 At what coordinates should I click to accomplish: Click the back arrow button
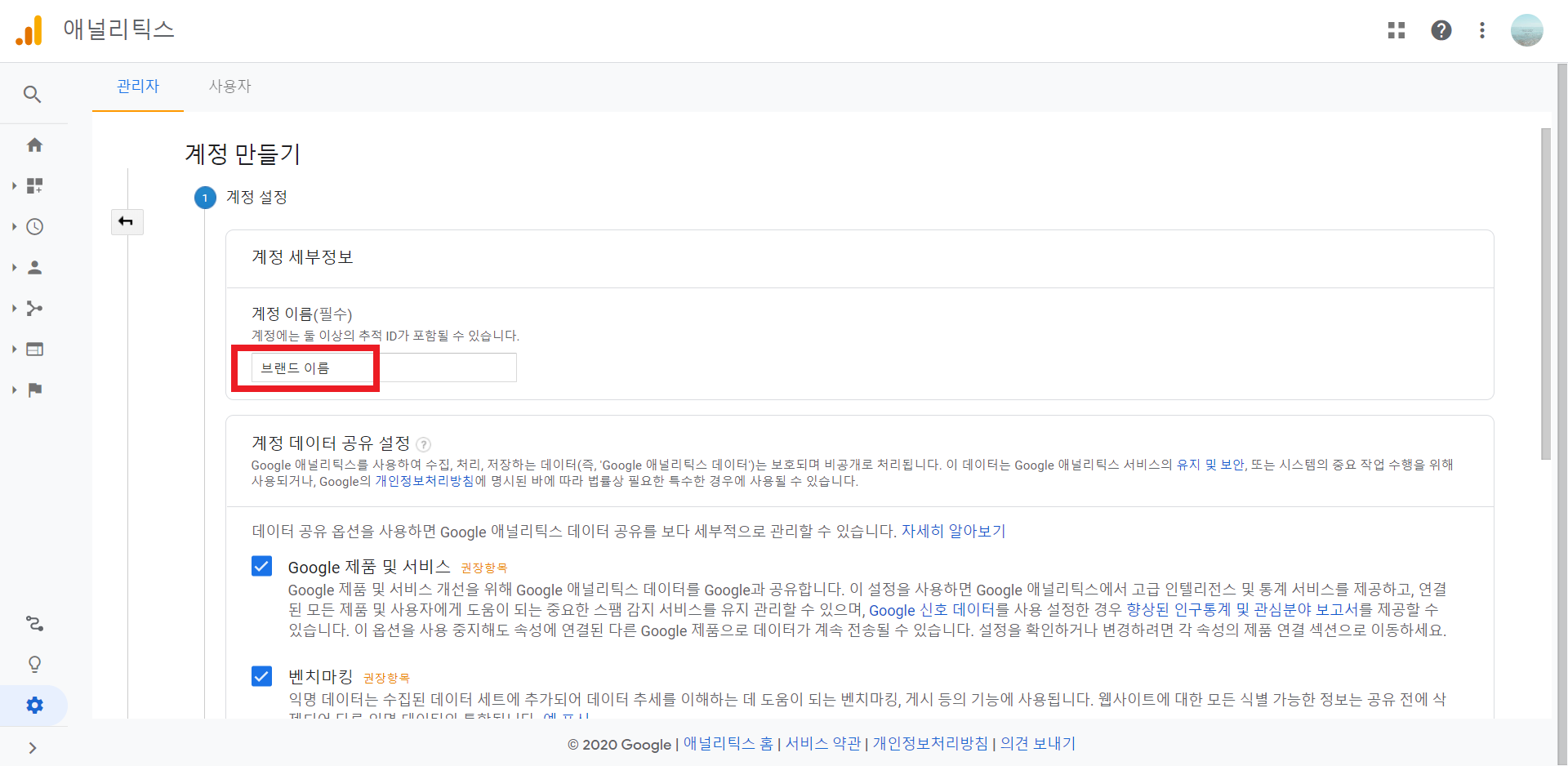(127, 221)
